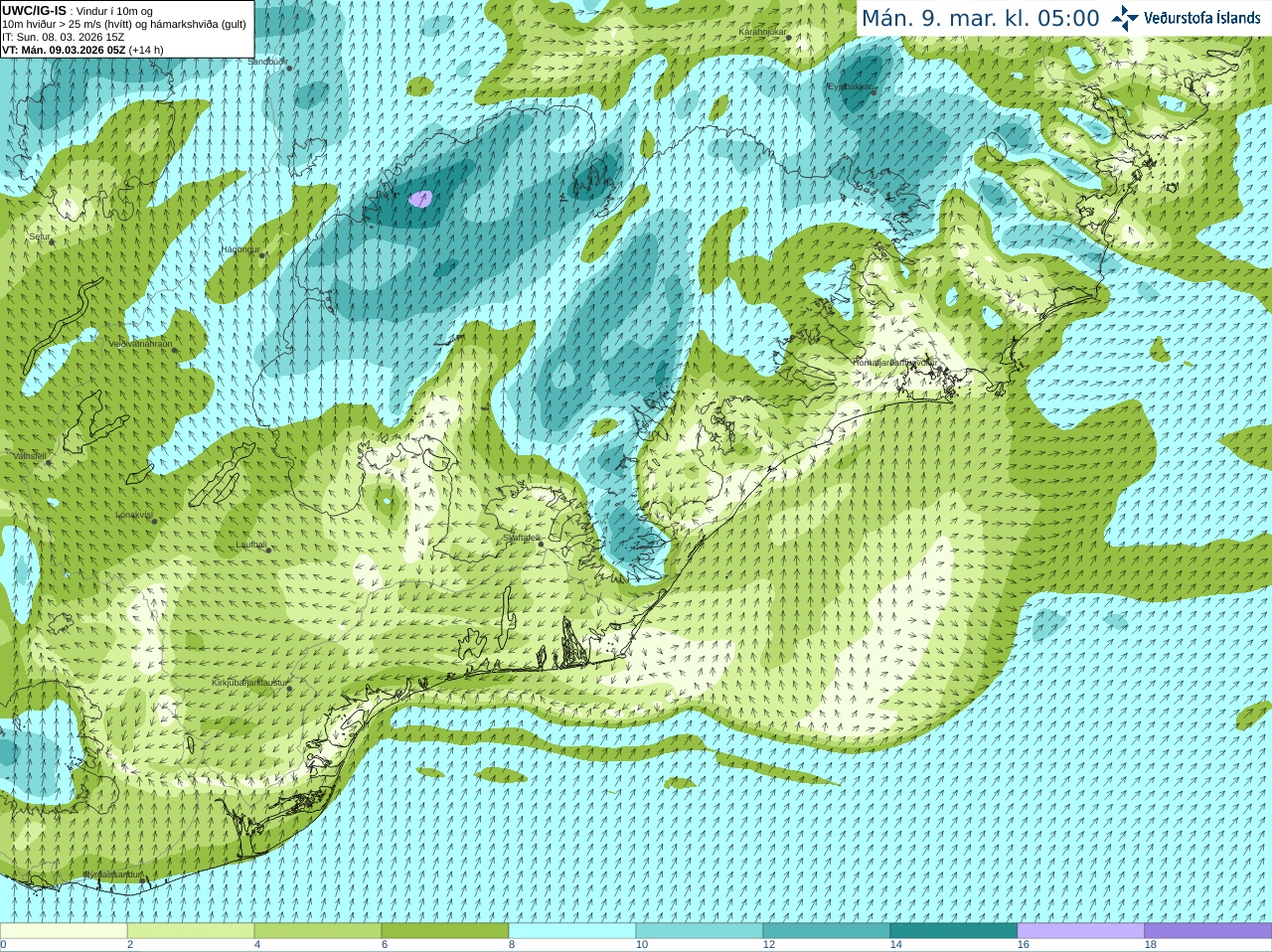
Task: Select the Kárahnjúkar station marker
Action: [x=789, y=38]
